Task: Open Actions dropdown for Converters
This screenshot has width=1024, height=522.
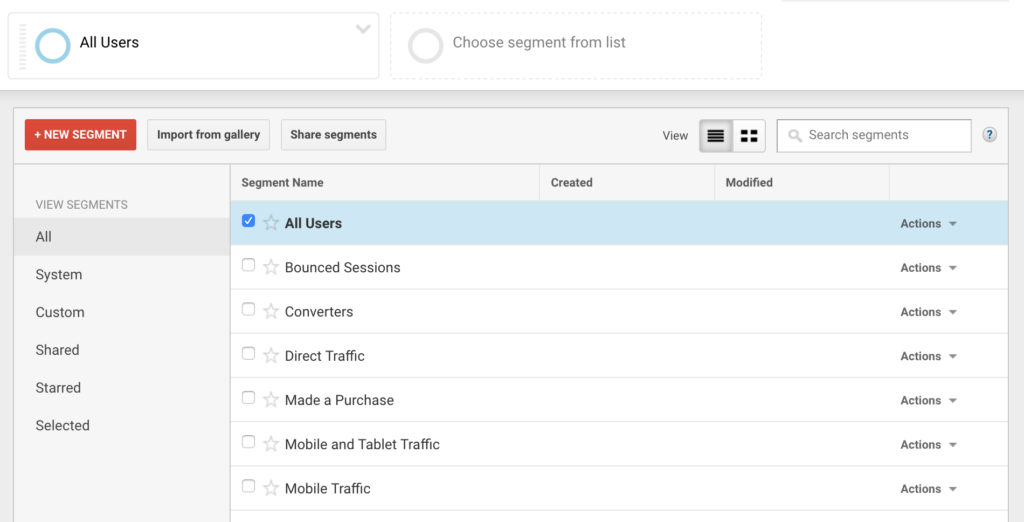Action: [x=928, y=312]
